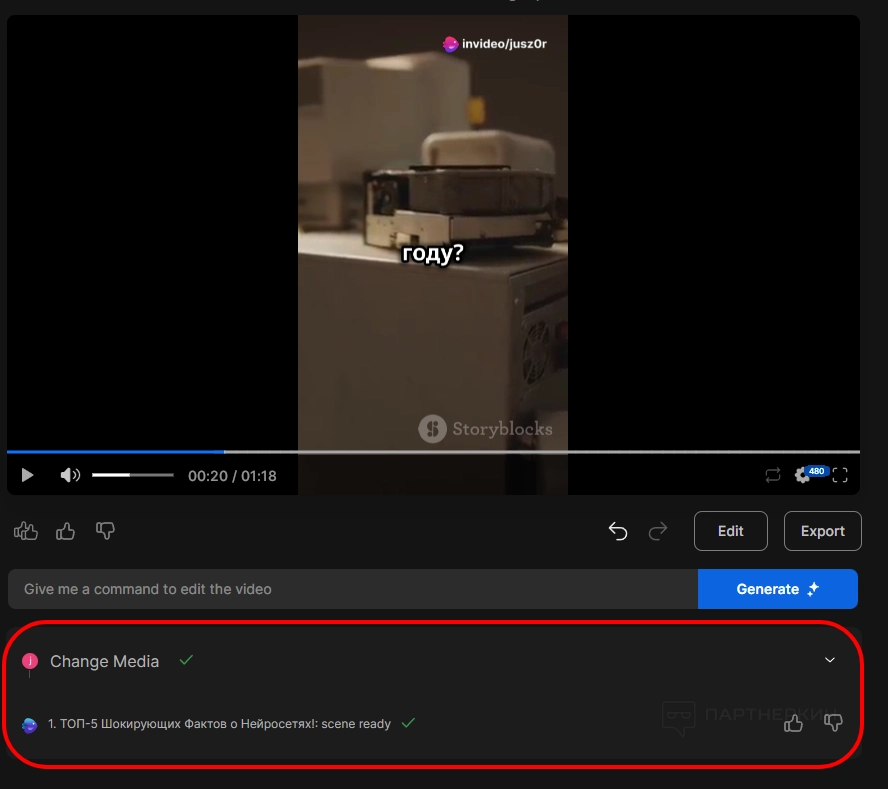The image size is (888, 789).
Task: Click the Generate button
Action: click(778, 589)
